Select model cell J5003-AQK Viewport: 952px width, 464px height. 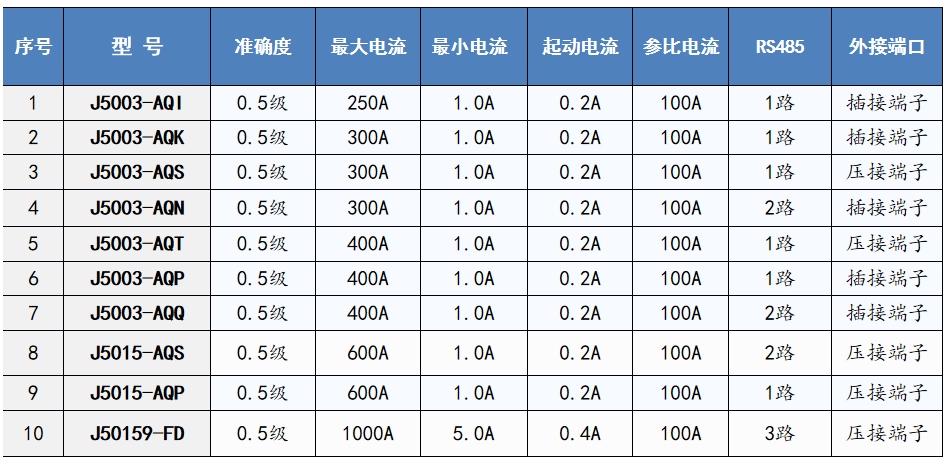tap(137, 138)
